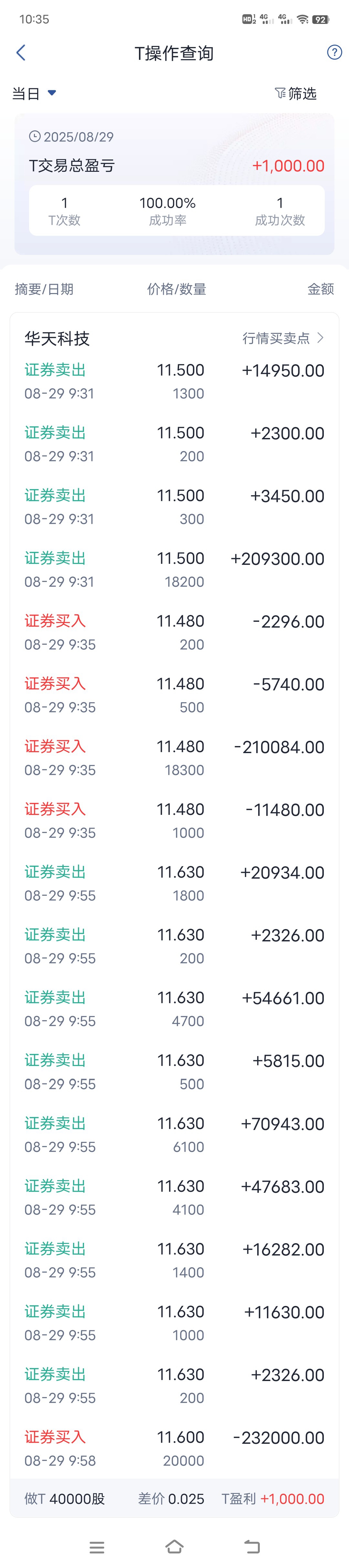Select the 18200 share sell record

[174, 570]
